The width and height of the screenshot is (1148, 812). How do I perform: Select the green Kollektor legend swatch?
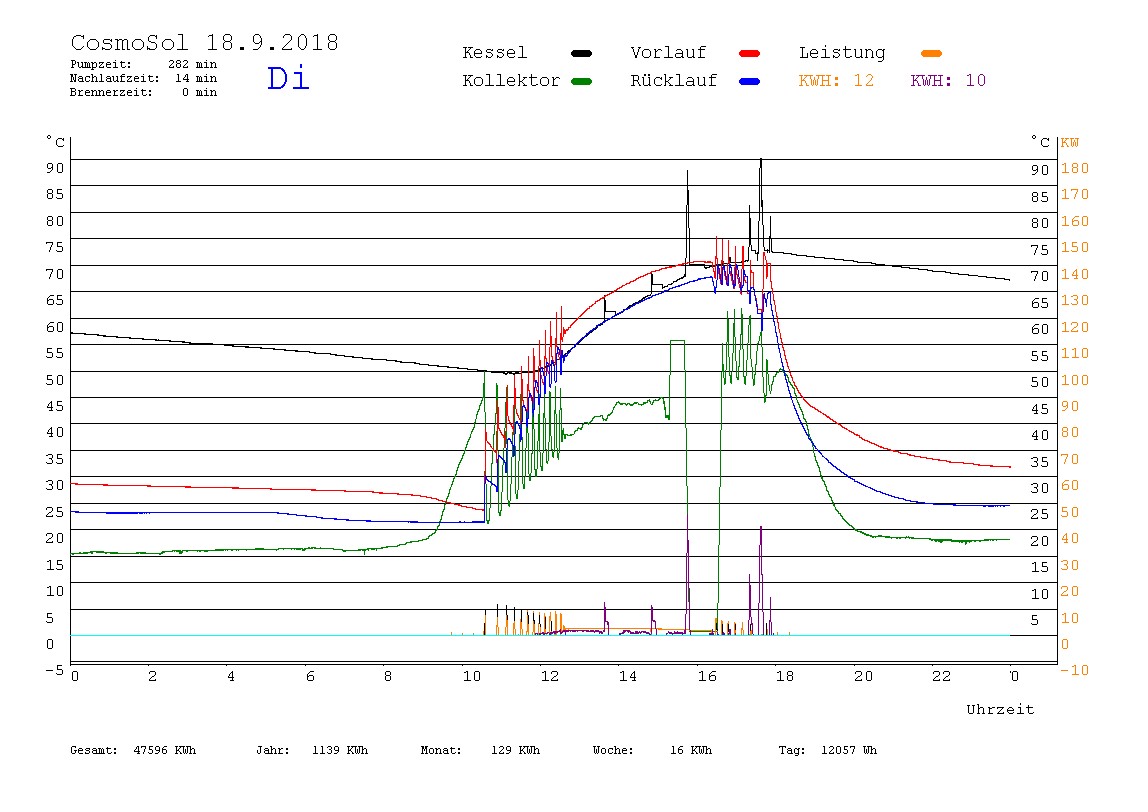581,81
